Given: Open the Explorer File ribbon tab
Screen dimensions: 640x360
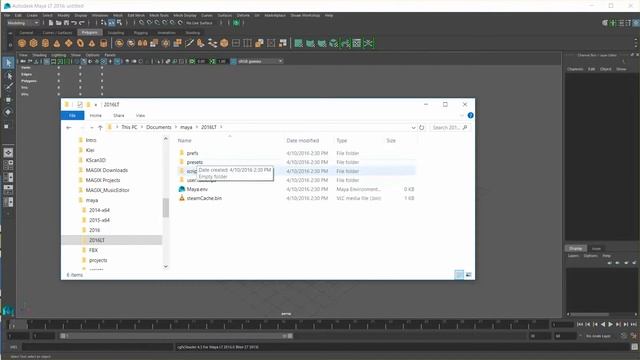Looking at the screenshot, I should click(72, 116).
